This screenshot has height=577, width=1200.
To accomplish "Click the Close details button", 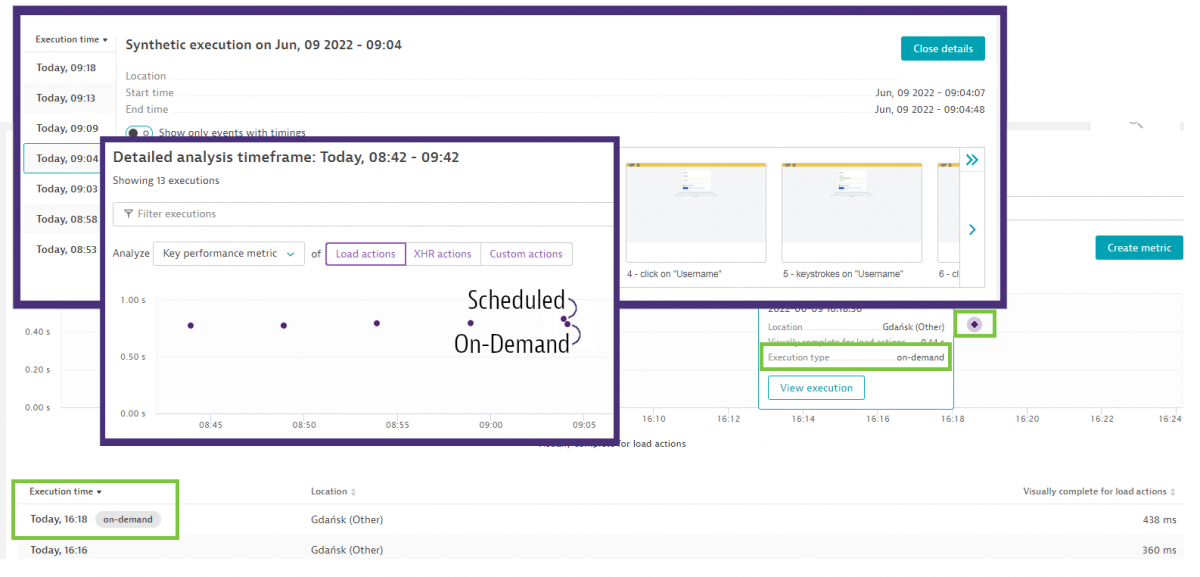I will click(x=943, y=48).
